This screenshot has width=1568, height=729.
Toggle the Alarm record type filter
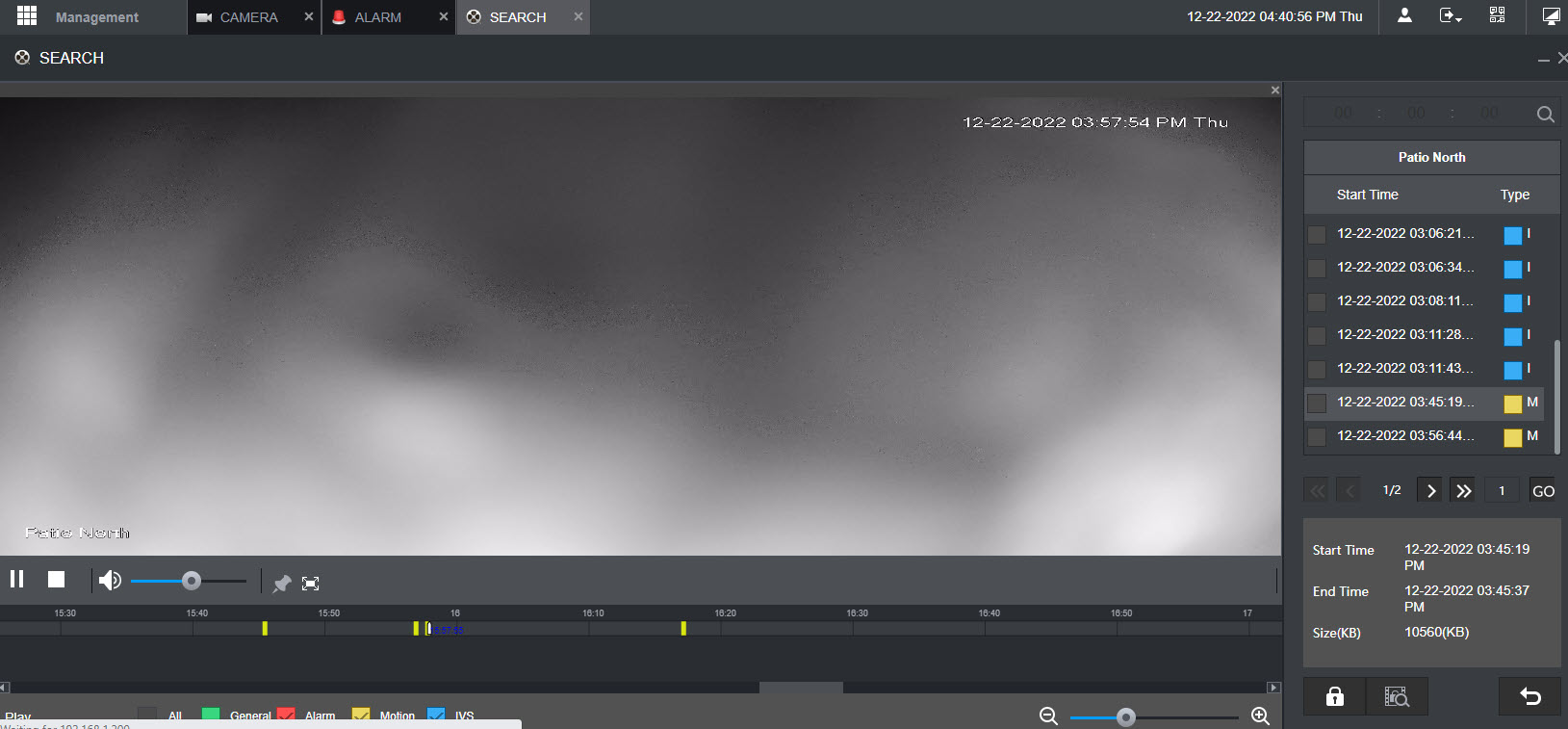point(286,716)
